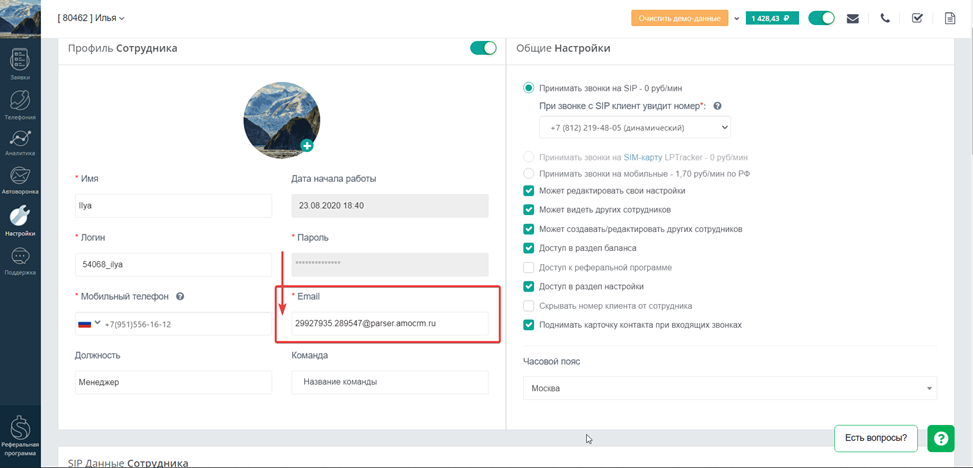Viewport: 973px width, 468px height.
Task: Click the Есть вопросы? button
Action: 876,439
